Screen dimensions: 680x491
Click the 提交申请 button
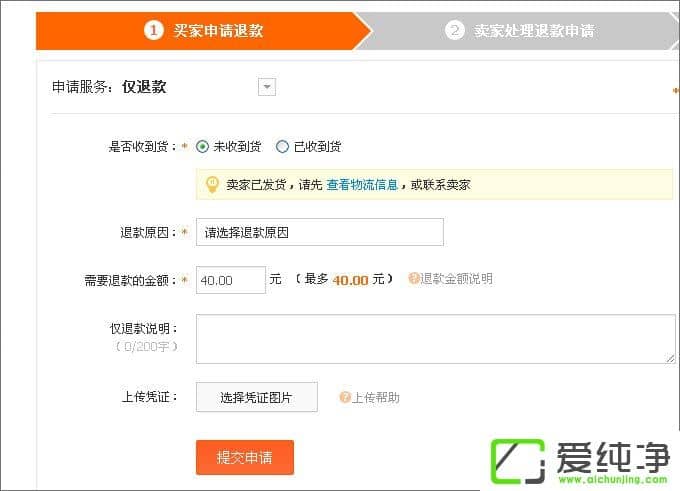244,457
